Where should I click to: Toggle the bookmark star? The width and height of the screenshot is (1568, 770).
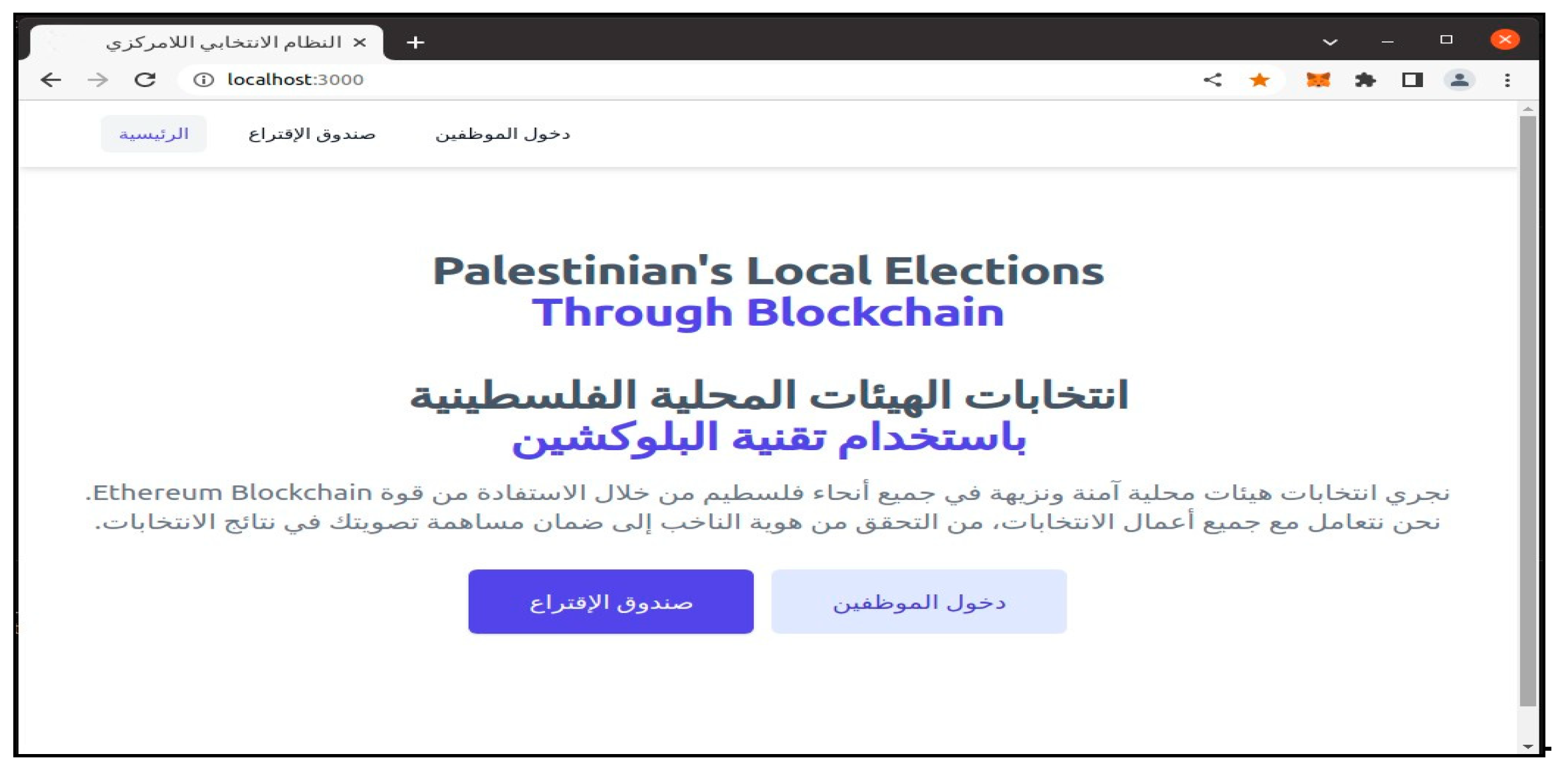pyautogui.click(x=1259, y=80)
